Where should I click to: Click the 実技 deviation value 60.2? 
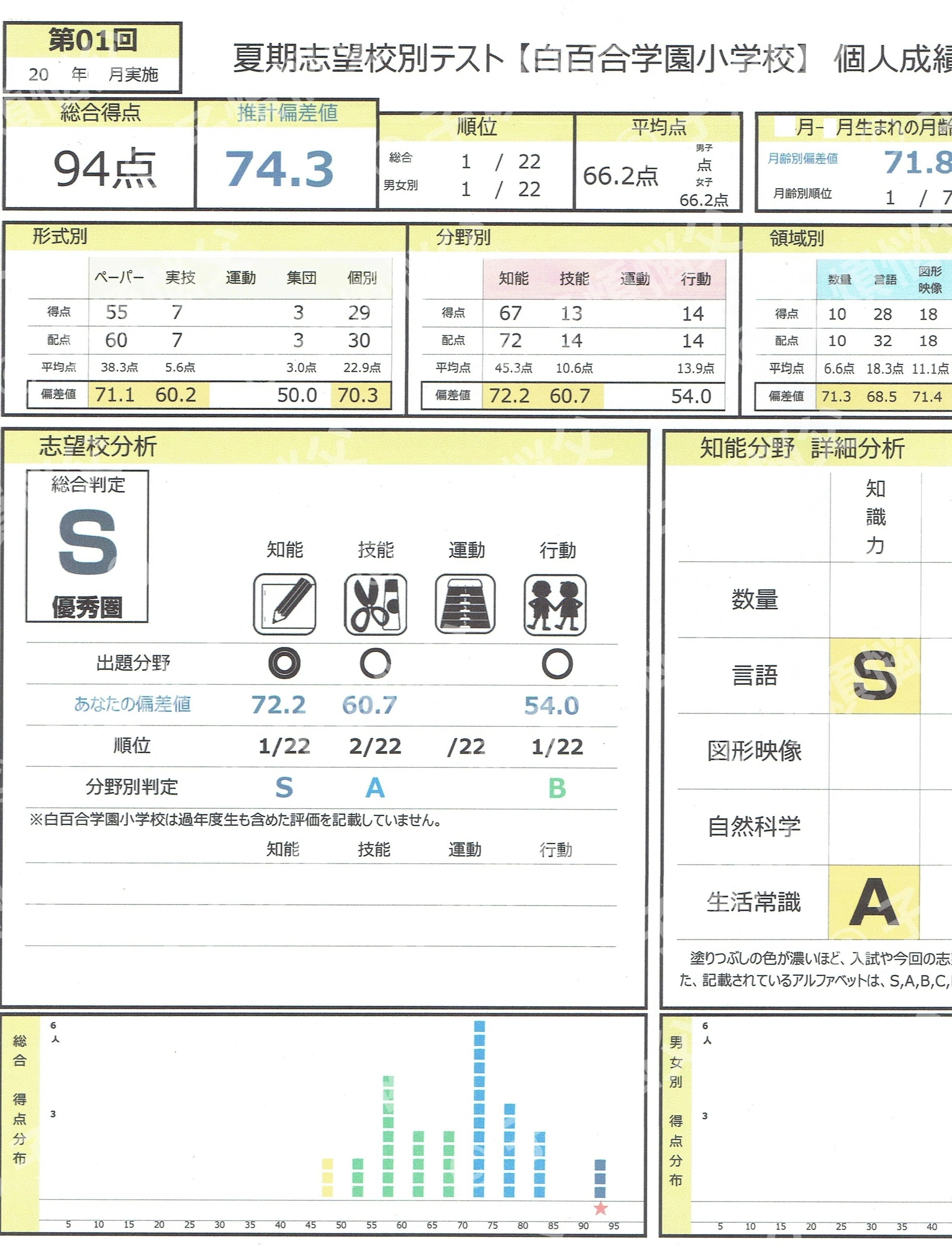pos(175,395)
